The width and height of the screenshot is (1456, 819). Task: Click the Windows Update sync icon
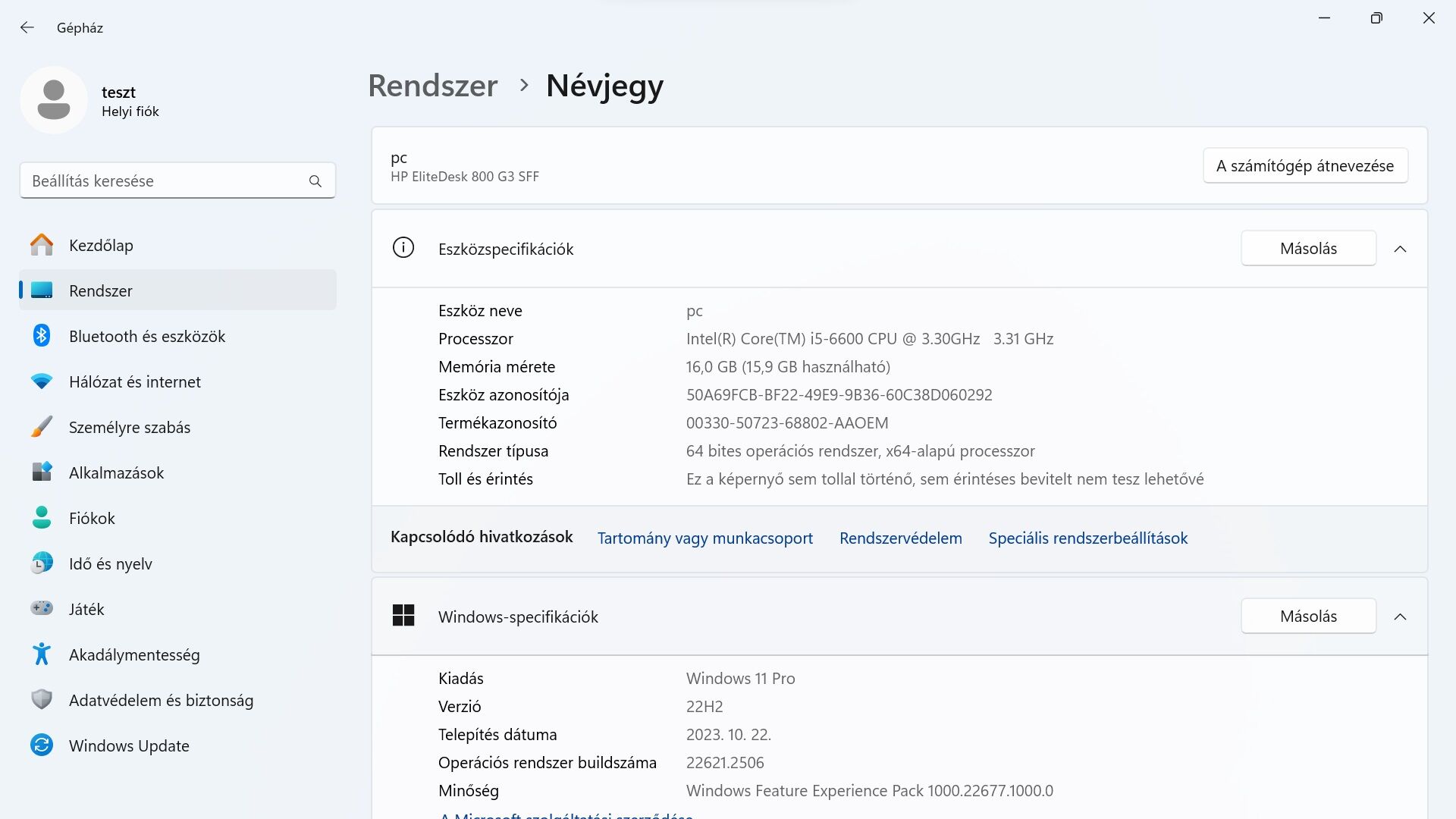[42, 745]
